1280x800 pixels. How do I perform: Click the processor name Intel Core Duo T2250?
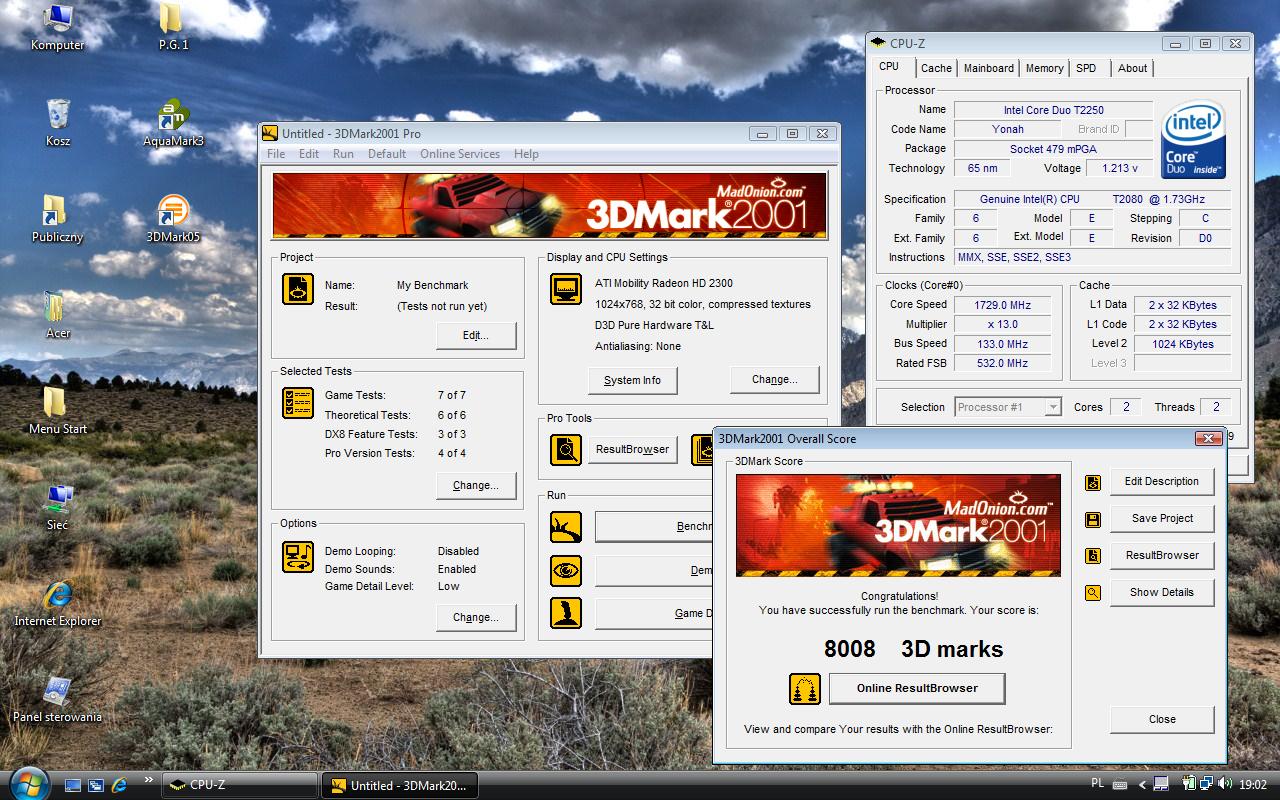[x=1053, y=110]
